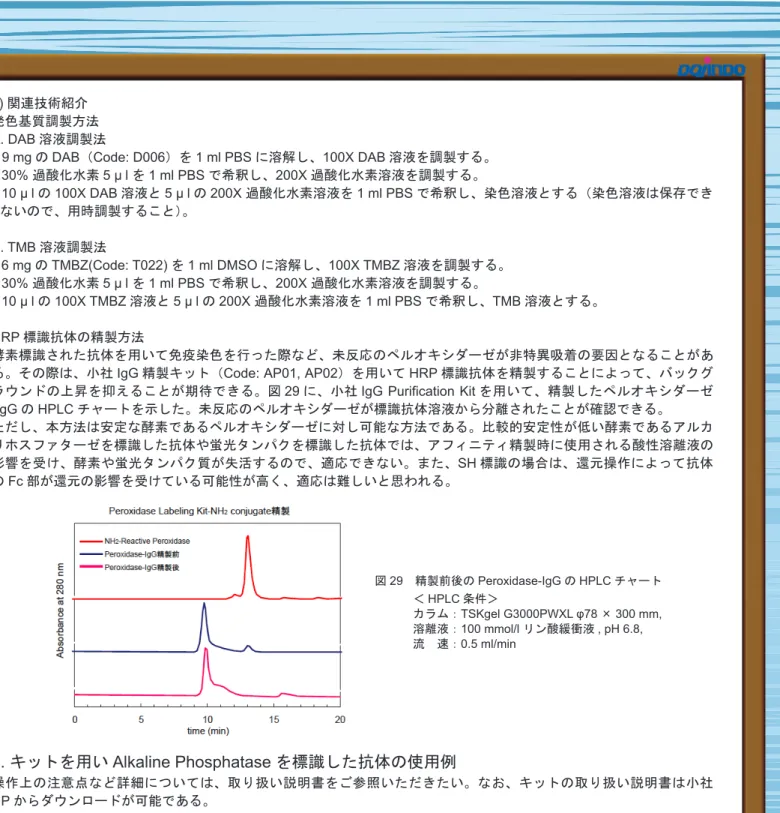Click the TSKgel G3000PWXL column description line
780x813 pixels.
pyautogui.click(x=537, y=614)
